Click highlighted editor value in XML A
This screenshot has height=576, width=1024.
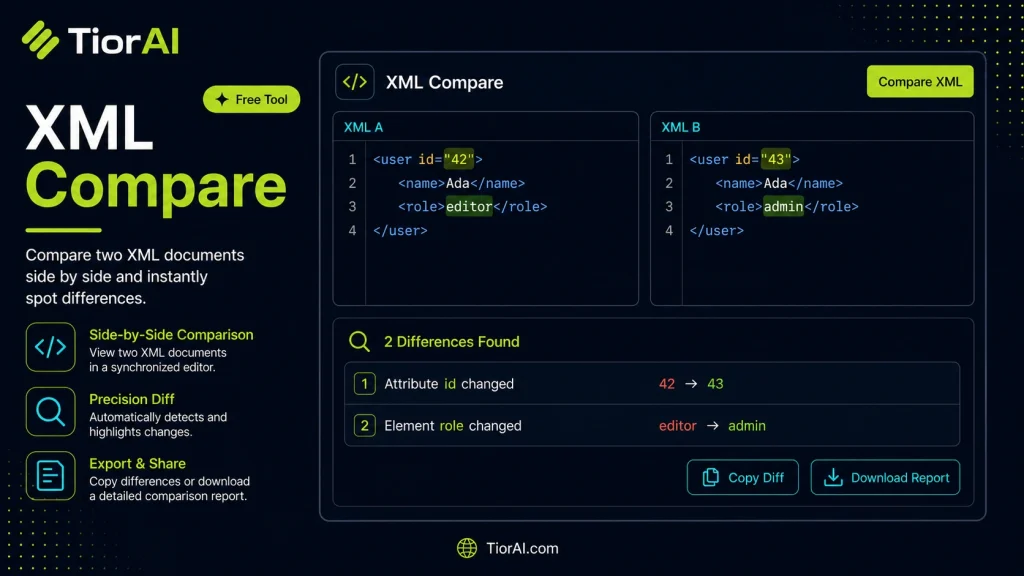pyautogui.click(x=469, y=207)
